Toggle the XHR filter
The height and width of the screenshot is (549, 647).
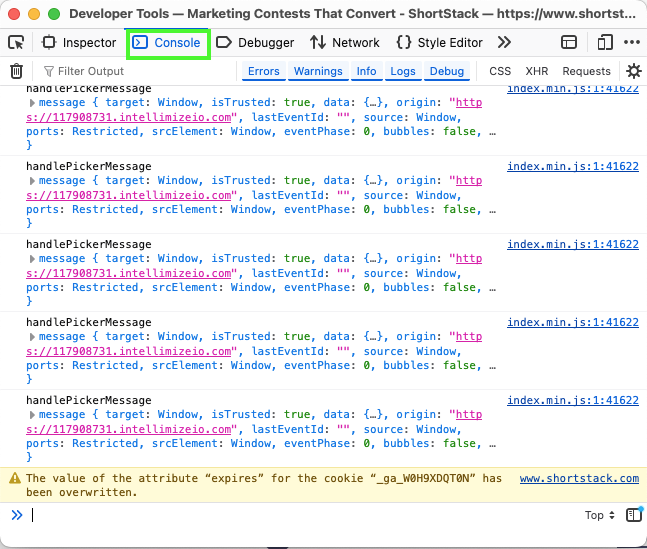pos(536,71)
